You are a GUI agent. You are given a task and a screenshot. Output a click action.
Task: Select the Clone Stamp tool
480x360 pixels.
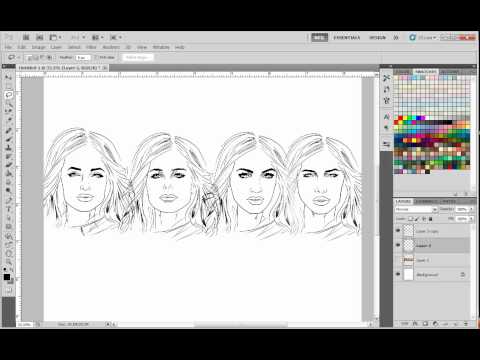(9, 148)
